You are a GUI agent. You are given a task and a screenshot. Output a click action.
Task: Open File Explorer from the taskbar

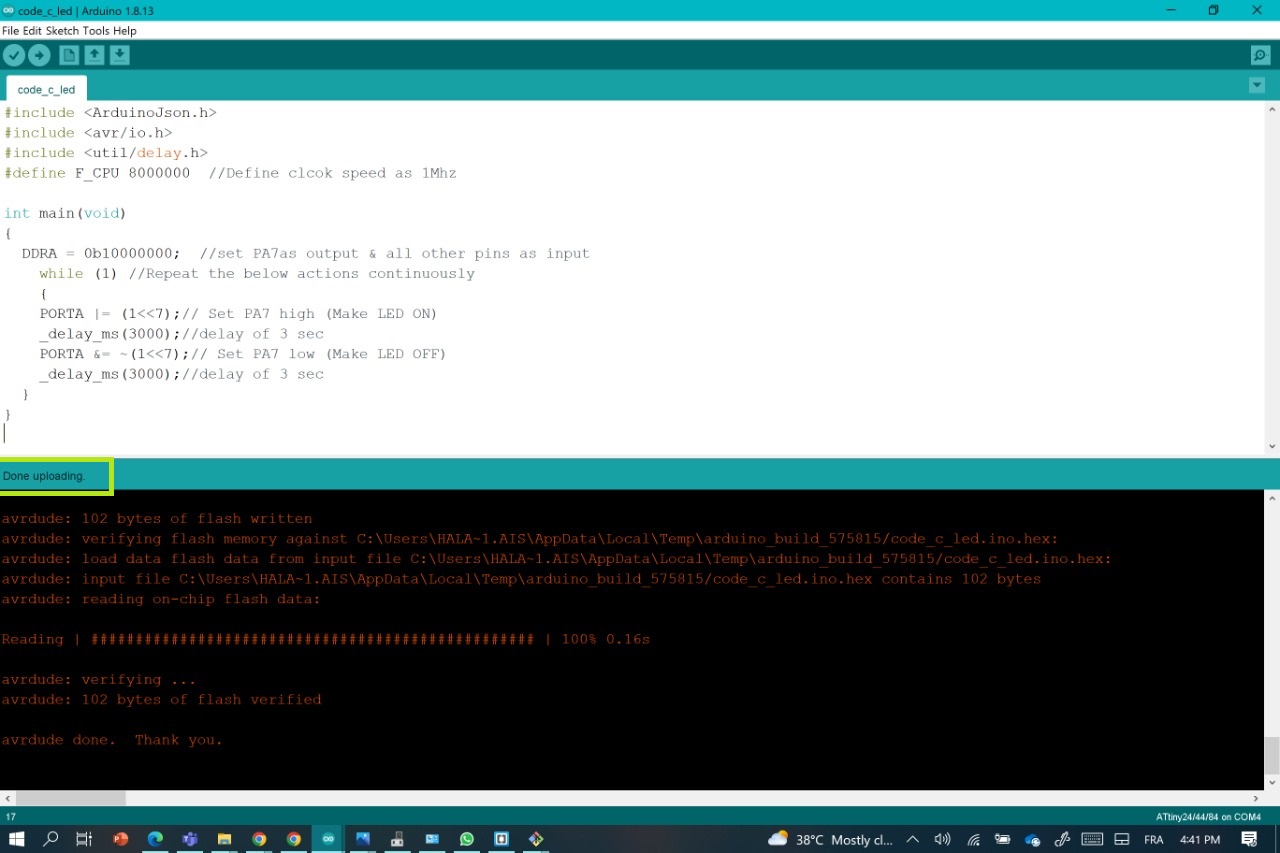[224, 839]
